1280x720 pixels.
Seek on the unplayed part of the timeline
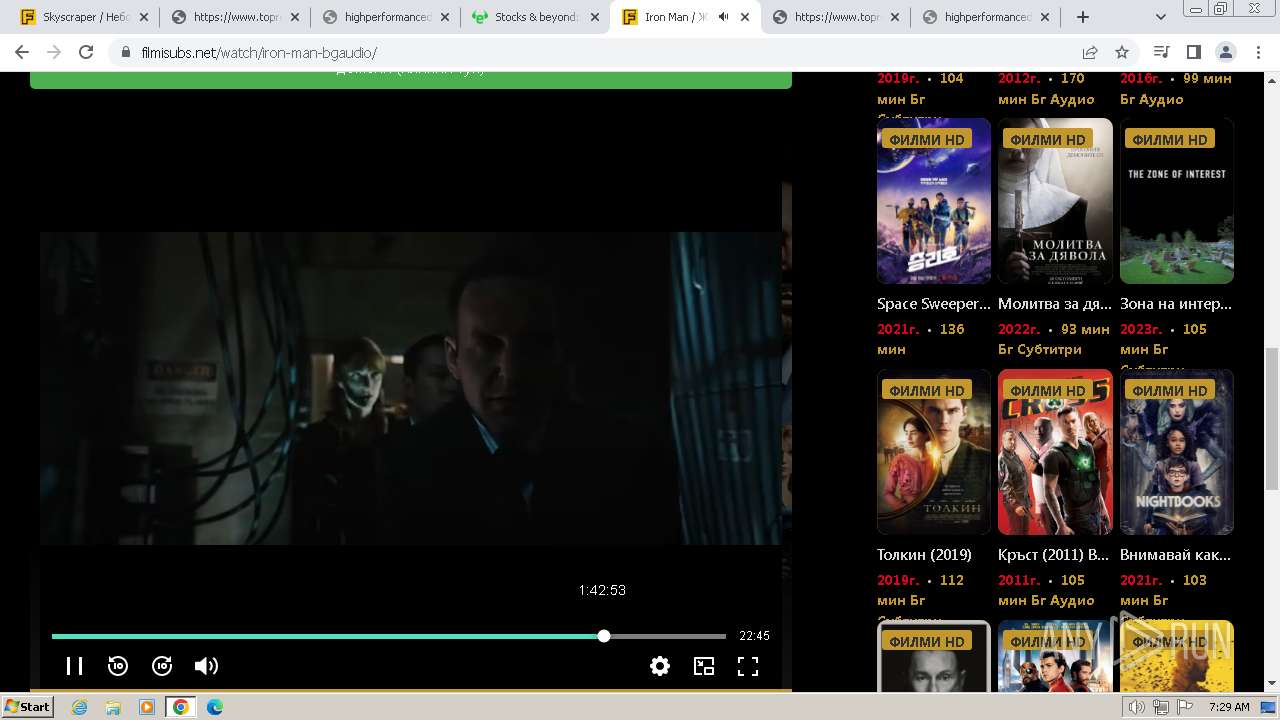tap(667, 636)
